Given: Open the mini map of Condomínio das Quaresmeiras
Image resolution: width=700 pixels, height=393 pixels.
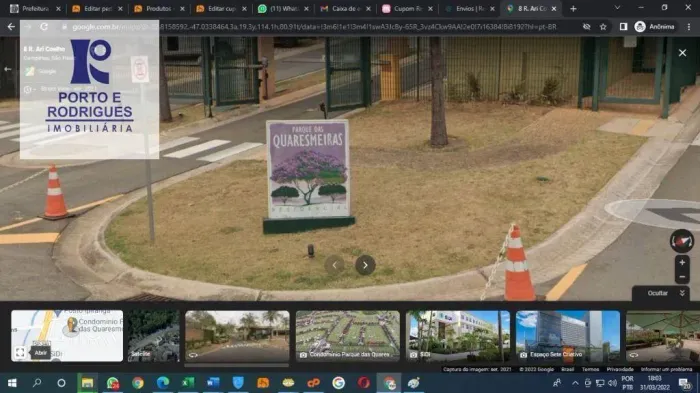Looking at the screenshot, I should point(67,336).
